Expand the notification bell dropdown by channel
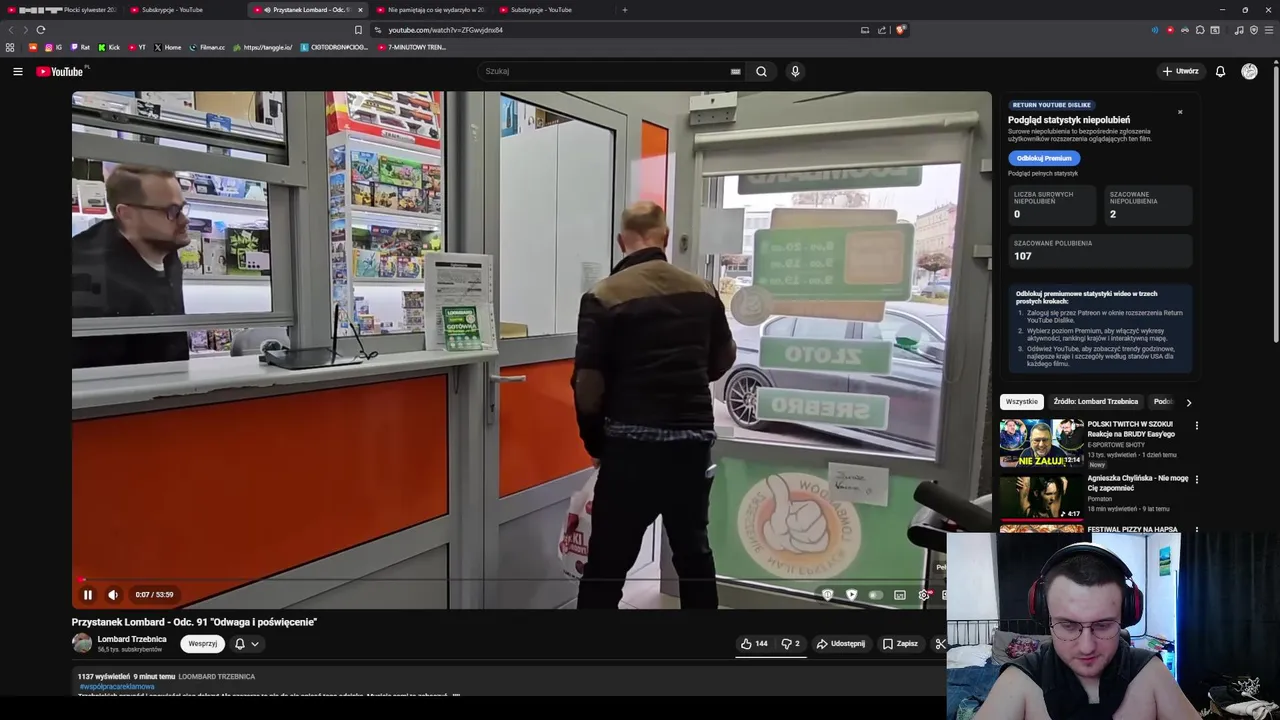1280x720 pixels. (x=247, y=644)
